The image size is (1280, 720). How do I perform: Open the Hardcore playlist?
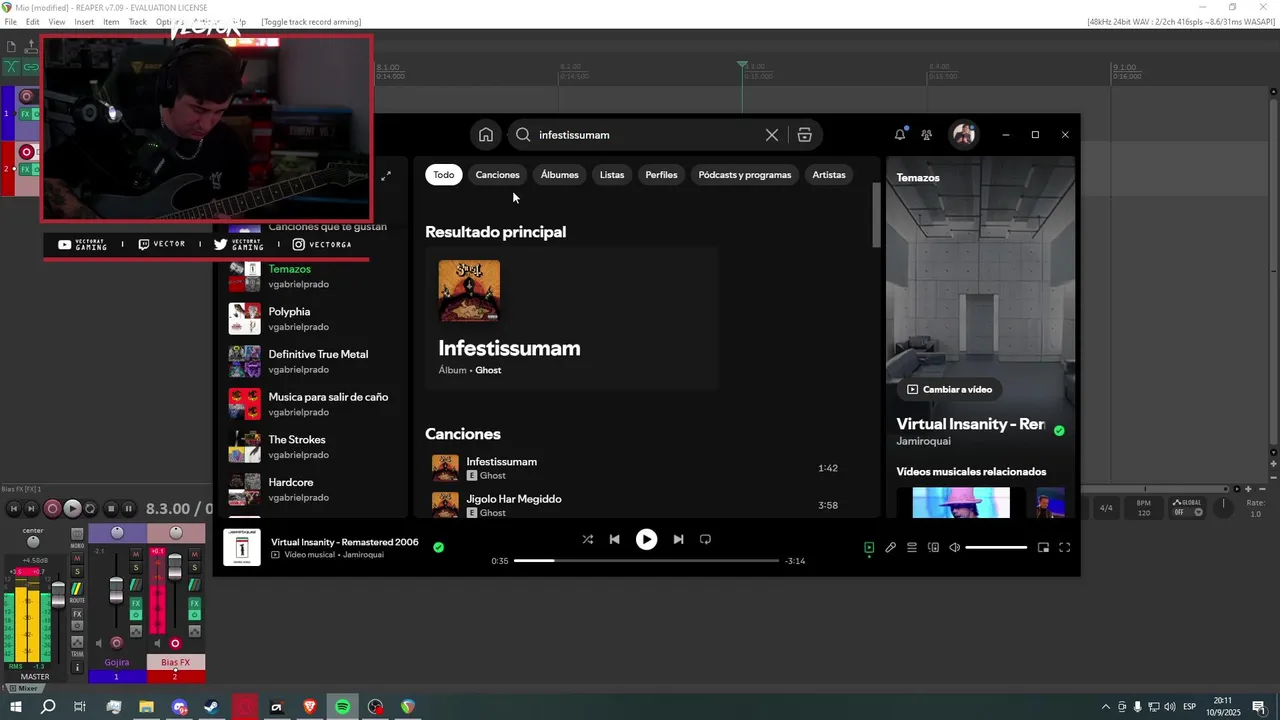[x=310, y=489]
